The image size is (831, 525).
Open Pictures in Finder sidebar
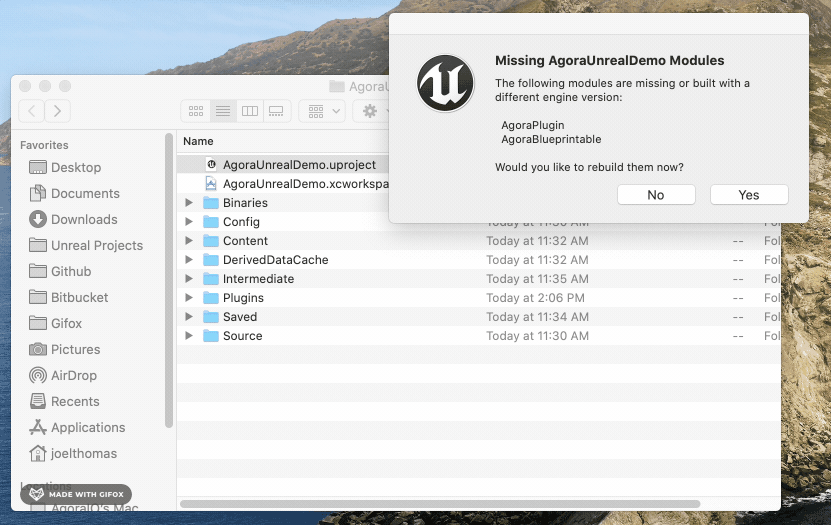[x=65, y=349]
